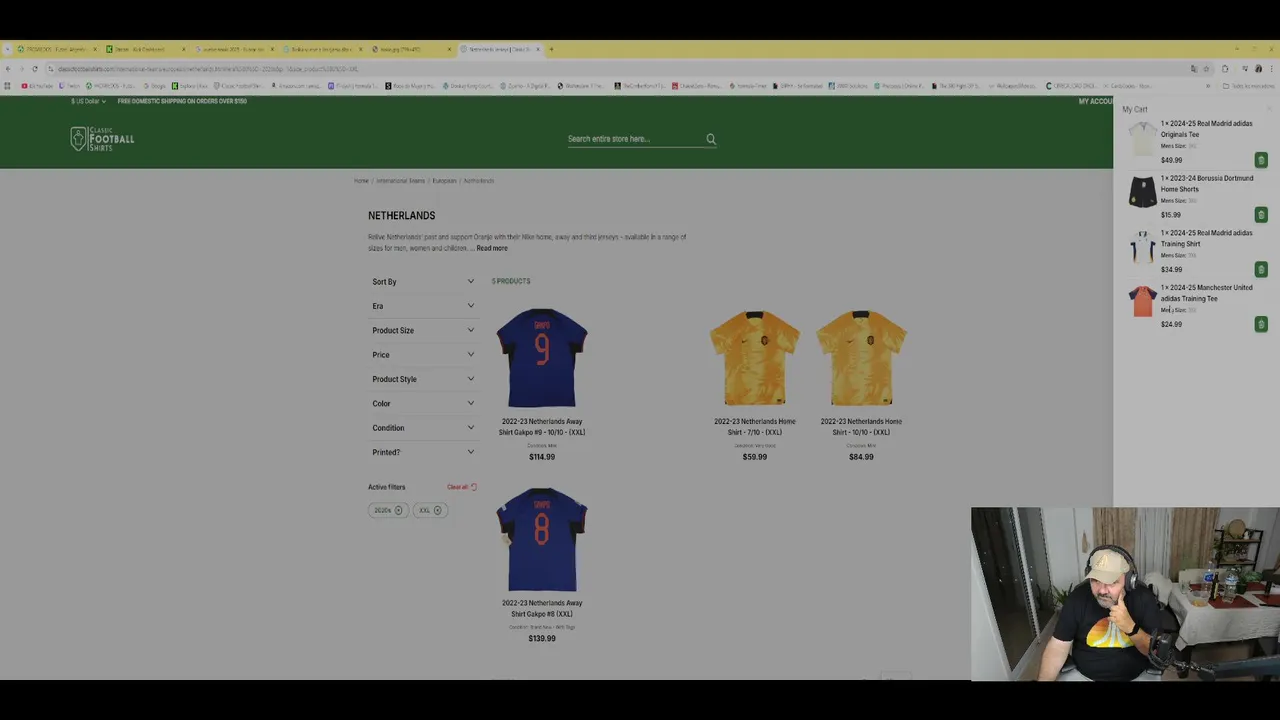Expand the Sort By dropdown
The height and width of the screenshot is (720, 1280).
(x=423, y=282)
